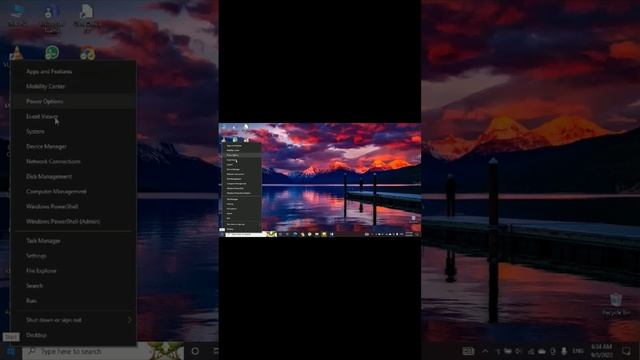This screenshot has height=360, width=640.
Task: Open the Action Center notification icon
Action: [x=627, y=351]
